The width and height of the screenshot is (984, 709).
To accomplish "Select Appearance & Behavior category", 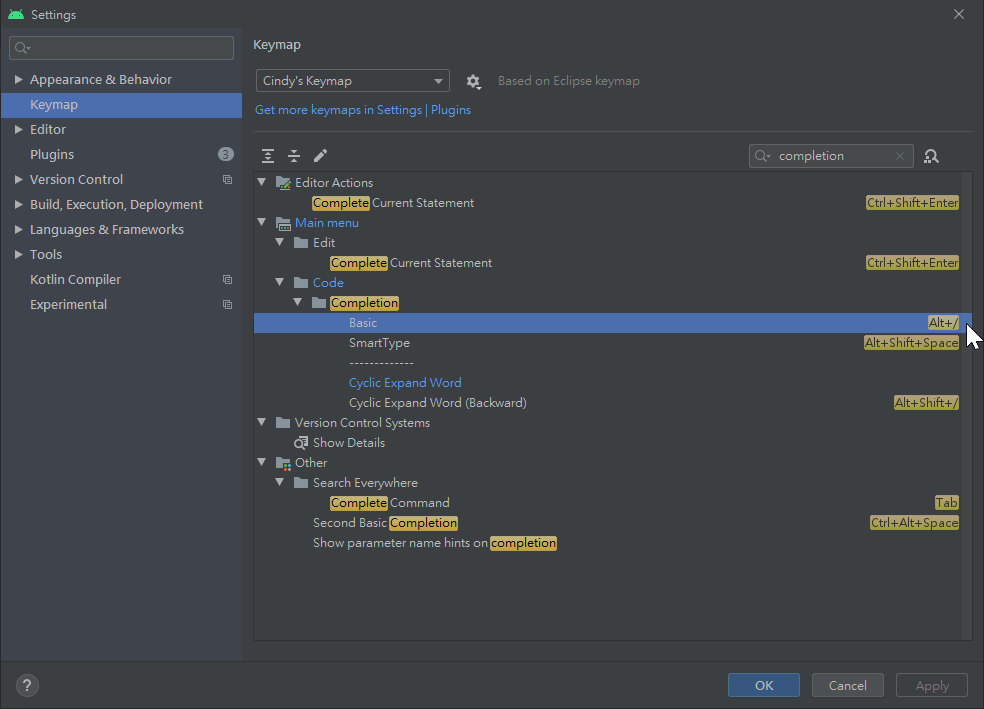I will click(x=101, y=80).
